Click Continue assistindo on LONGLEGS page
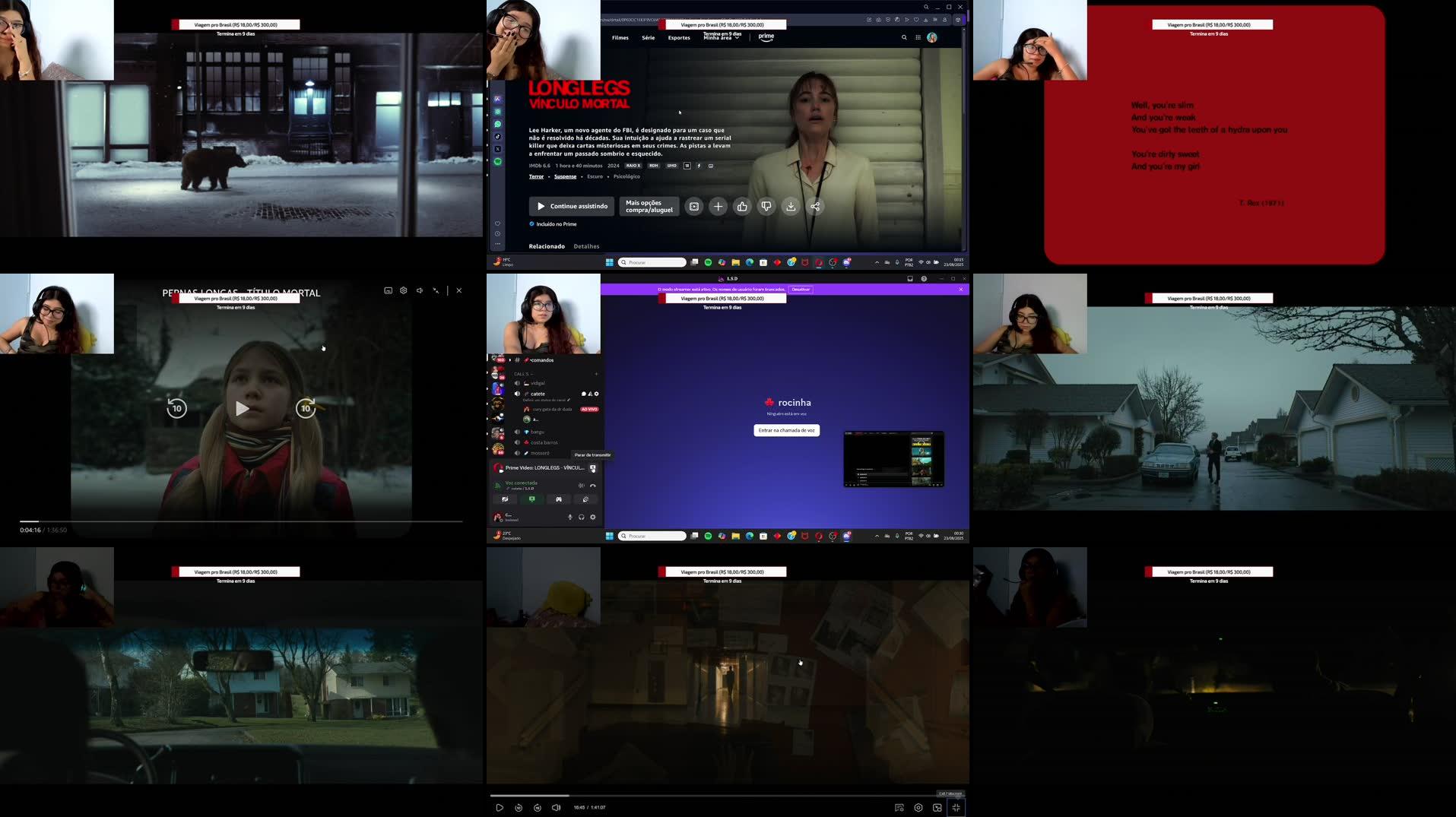This screenshot has height=817, width=1456. tap(572, 207)
